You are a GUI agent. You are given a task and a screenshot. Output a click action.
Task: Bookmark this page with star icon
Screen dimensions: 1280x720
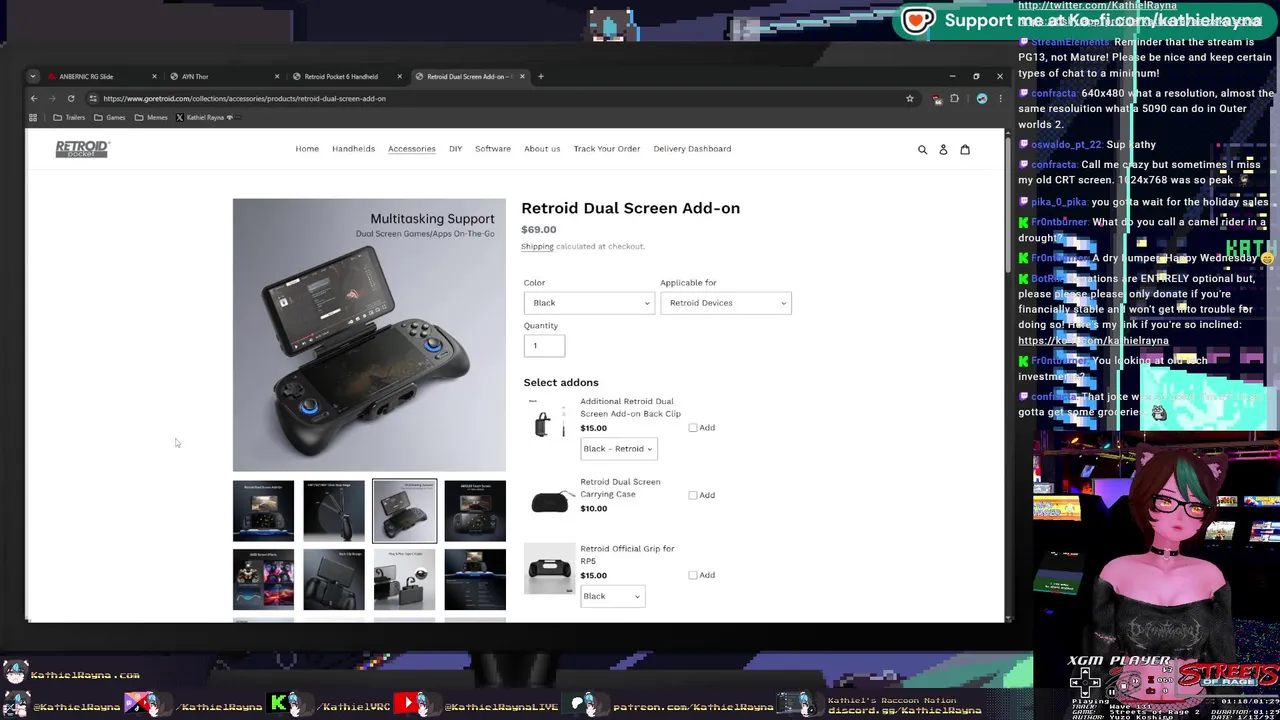tap(909, 98)
